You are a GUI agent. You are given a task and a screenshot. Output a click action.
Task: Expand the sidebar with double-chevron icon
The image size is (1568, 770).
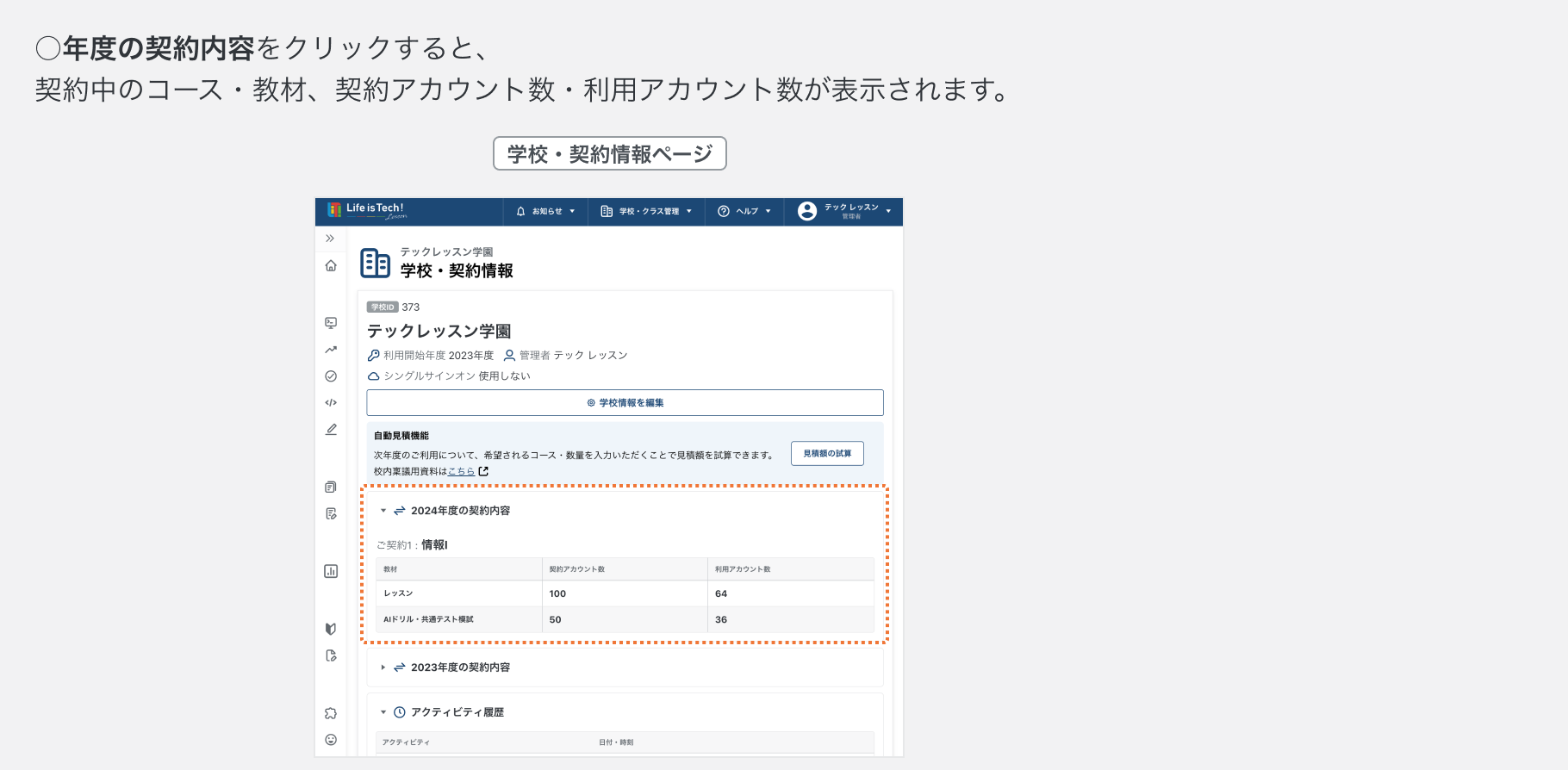[x=330, y=239]
